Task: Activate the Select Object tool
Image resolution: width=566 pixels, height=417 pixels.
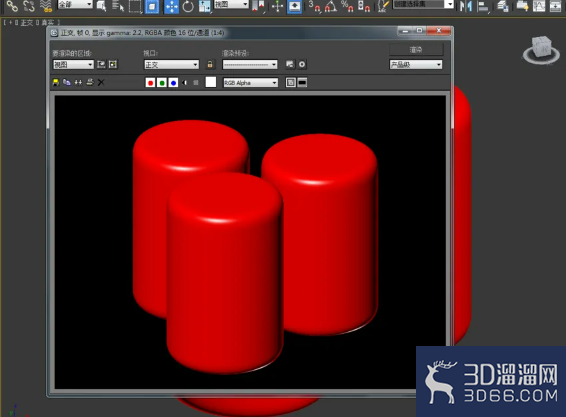Action: (101, 6)
